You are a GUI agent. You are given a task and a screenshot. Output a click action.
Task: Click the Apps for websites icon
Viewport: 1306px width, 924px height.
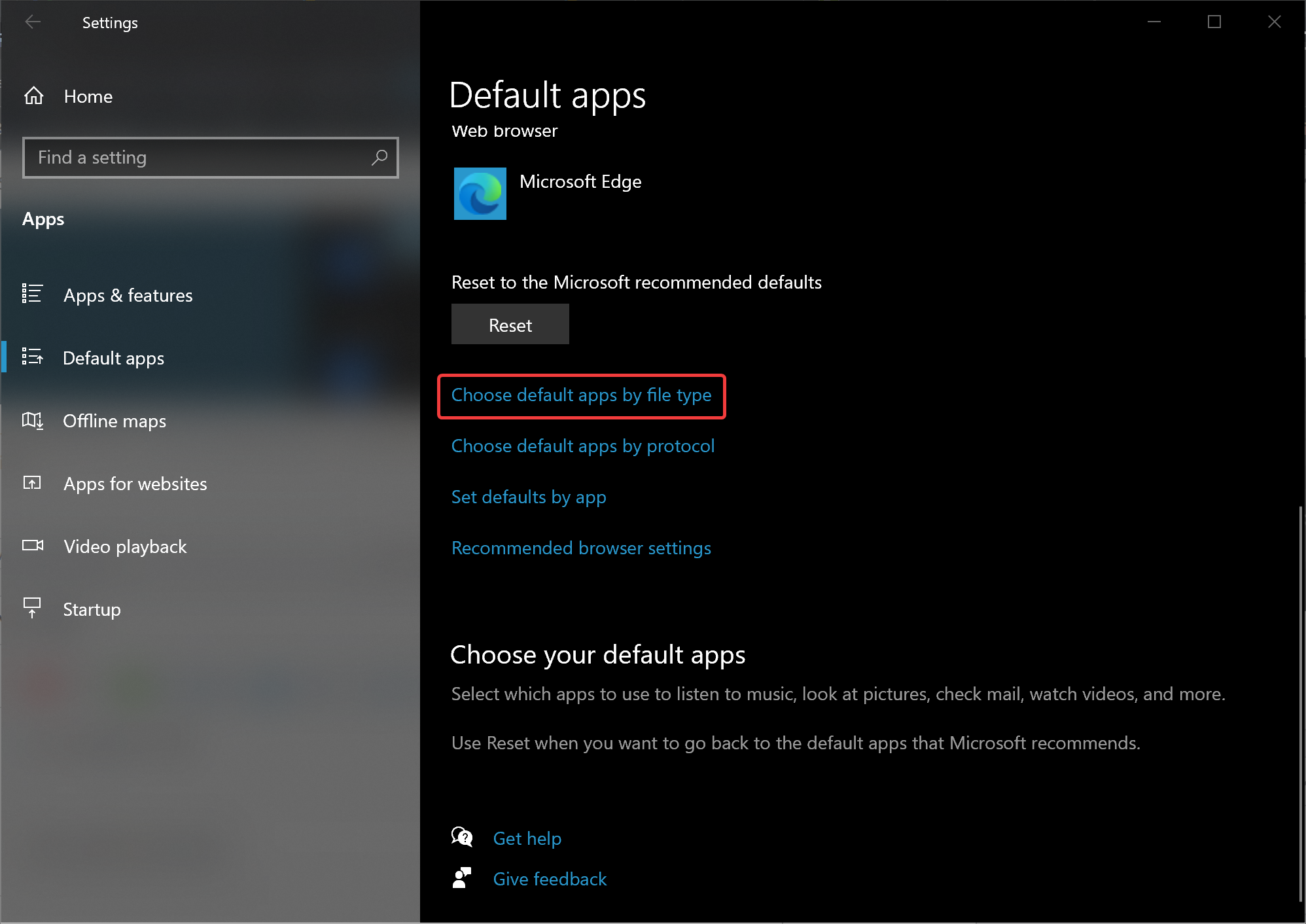32,483
